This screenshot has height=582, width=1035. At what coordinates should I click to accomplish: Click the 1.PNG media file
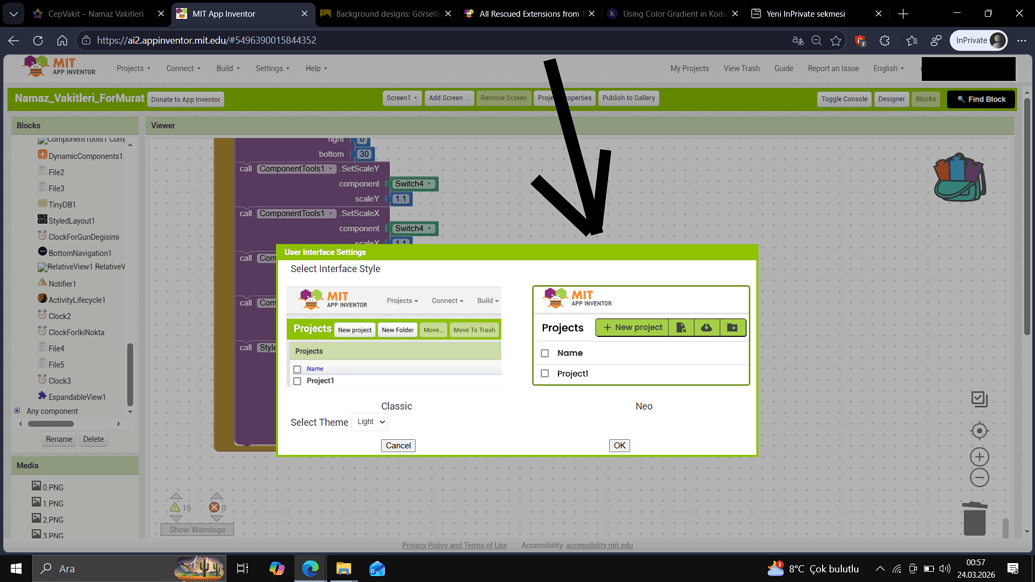click(x=48, y=503)
